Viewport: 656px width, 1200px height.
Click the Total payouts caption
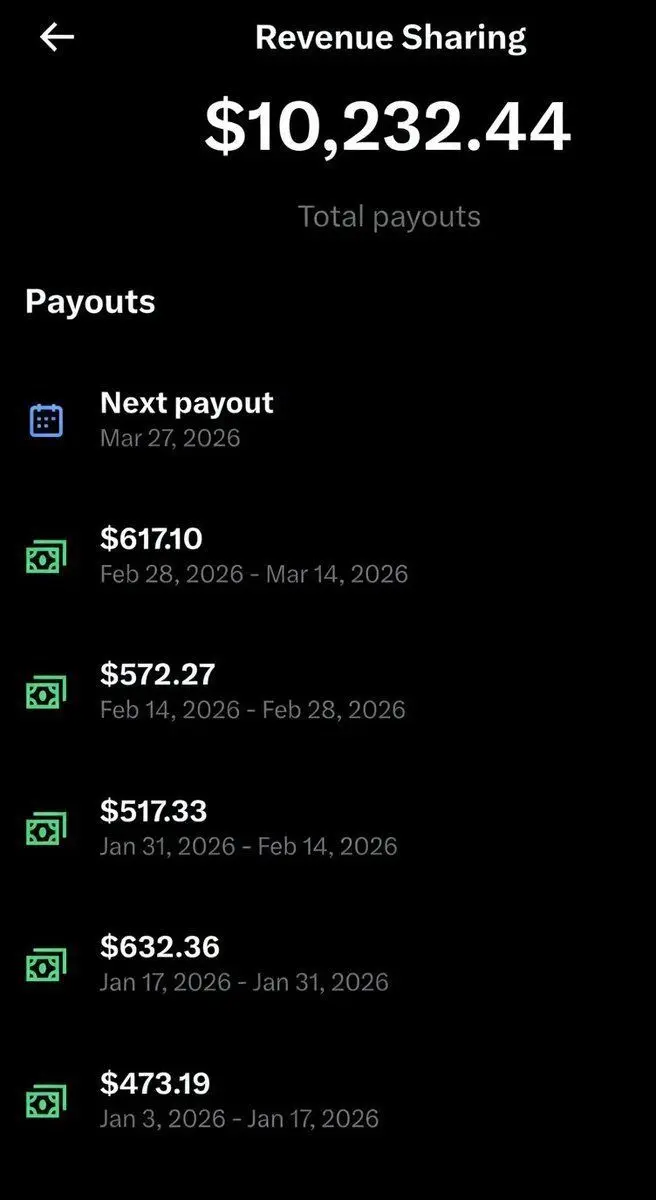pyautogui.click(x=389, y=217)
